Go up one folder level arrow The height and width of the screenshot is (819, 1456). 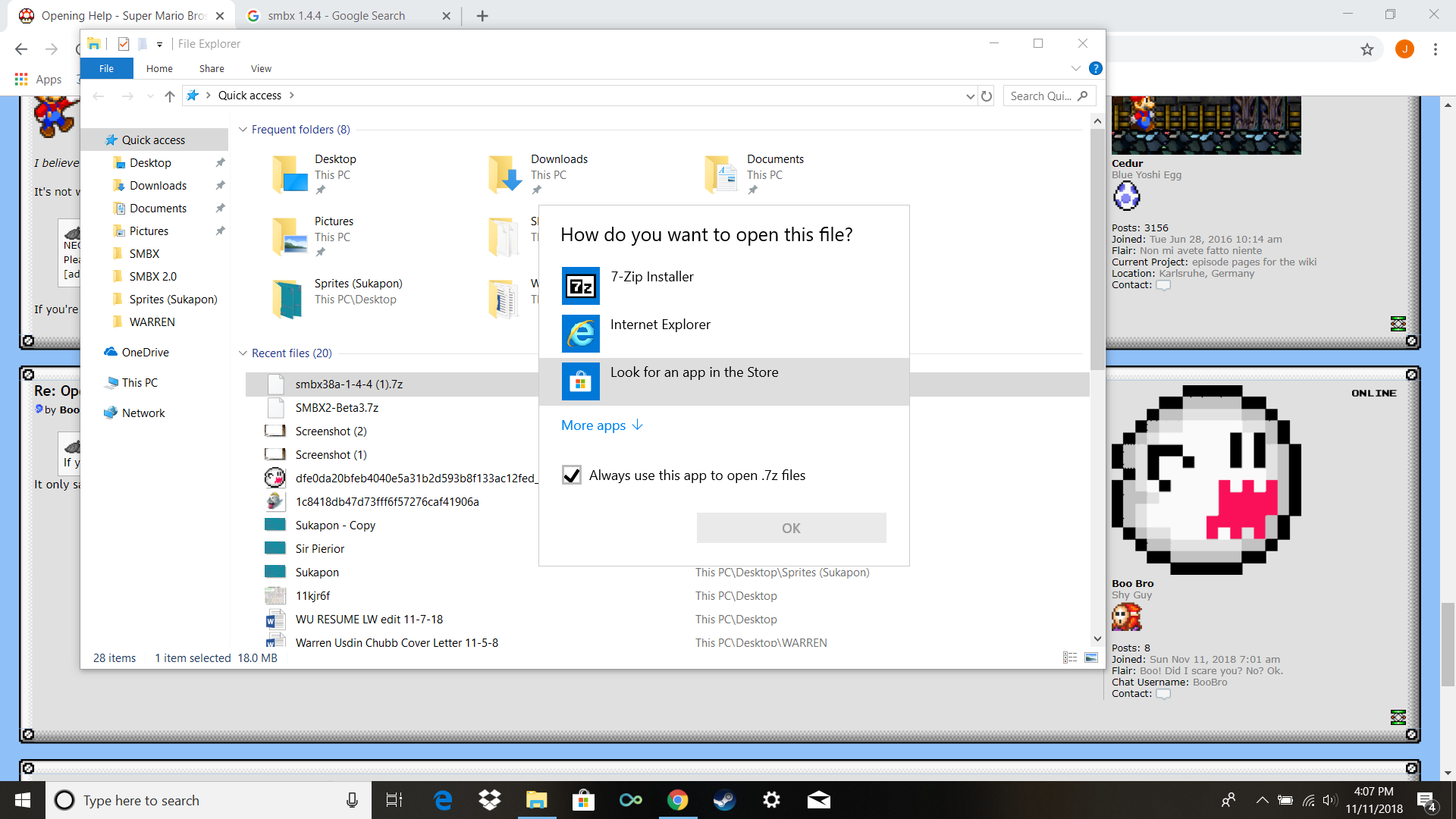170,96
